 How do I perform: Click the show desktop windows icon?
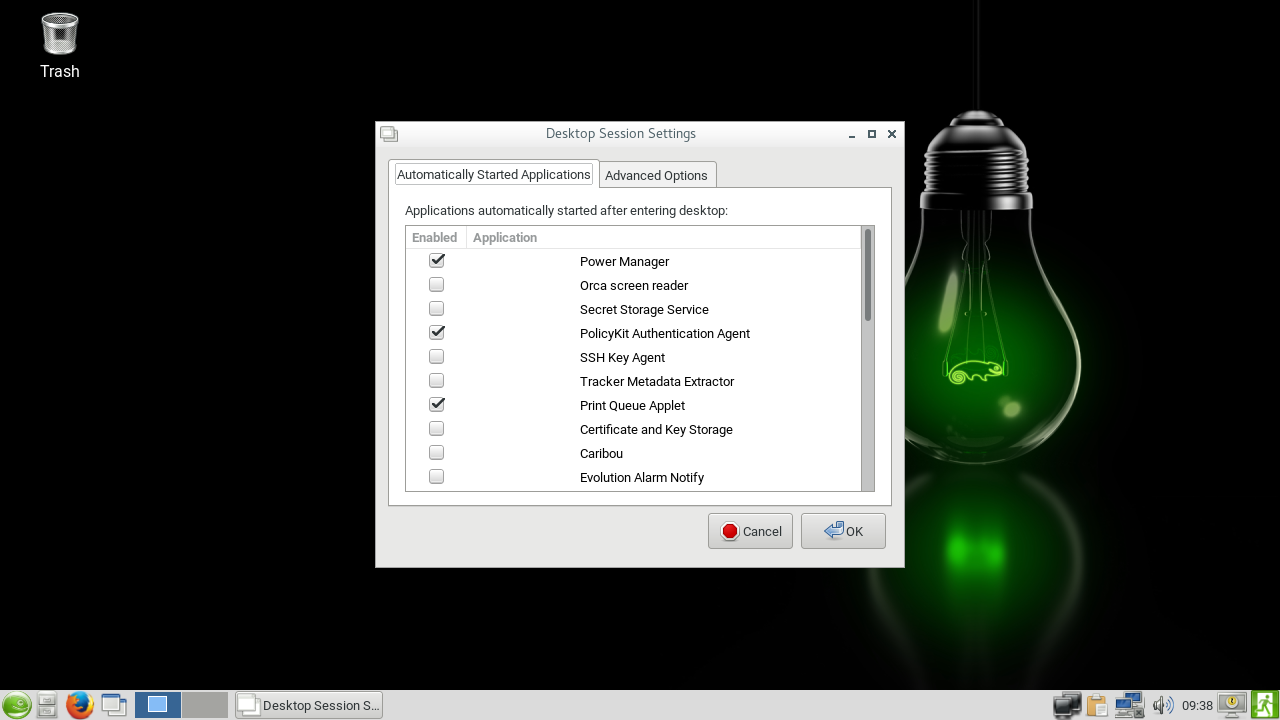pyautogui.click(x=114, y=705)
